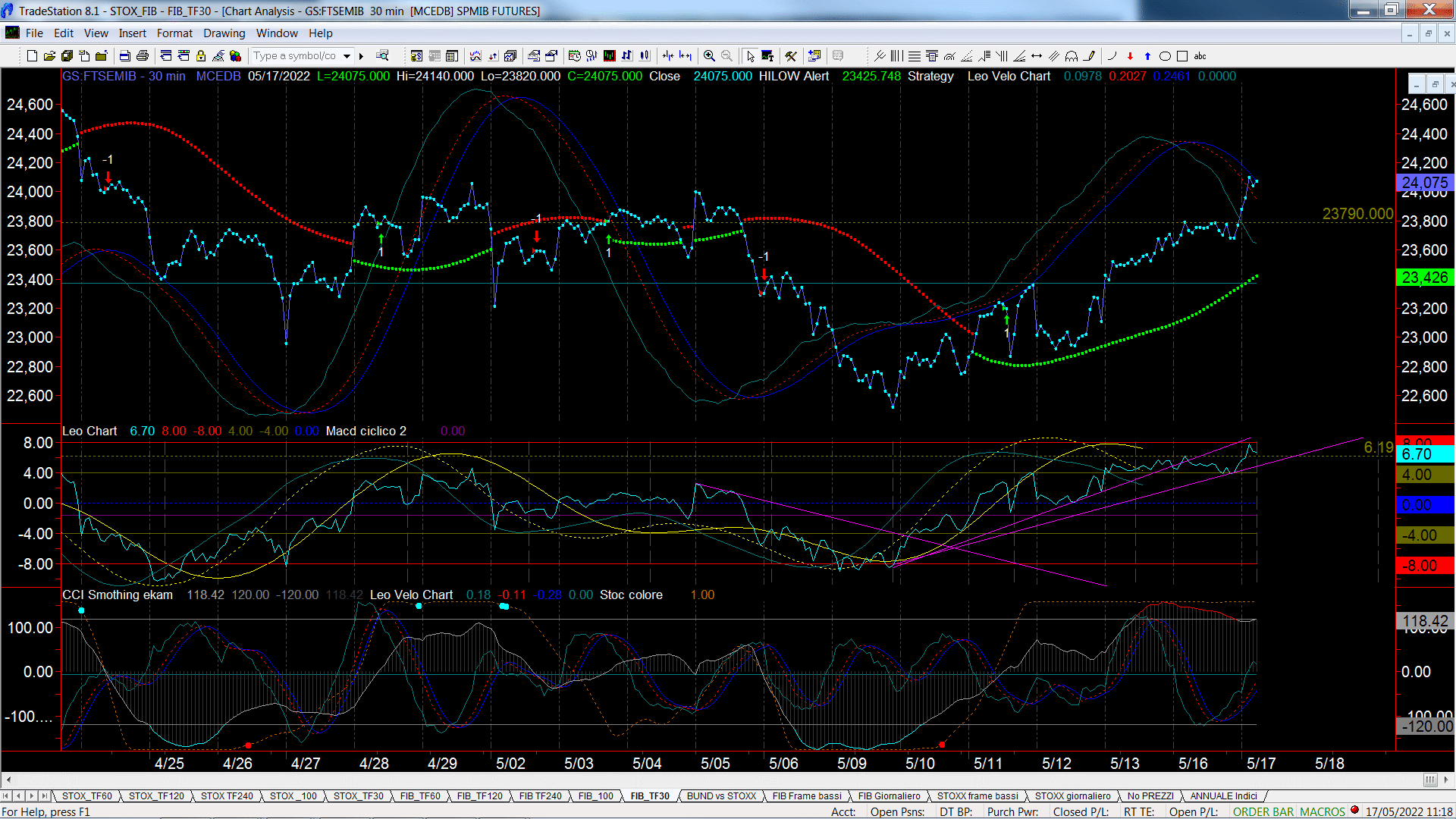The width and height of the screenshot is (1456, 819).
Task: Select the arcs drawing tool
Action: point(1072,56)
